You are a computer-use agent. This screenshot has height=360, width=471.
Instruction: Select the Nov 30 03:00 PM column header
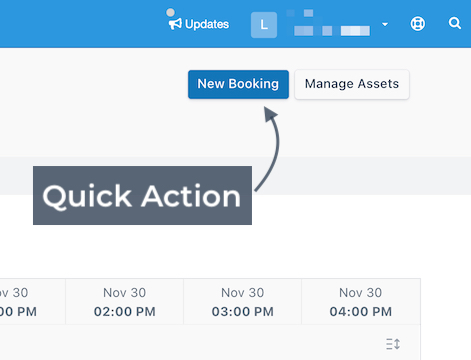tap(242, 302)
